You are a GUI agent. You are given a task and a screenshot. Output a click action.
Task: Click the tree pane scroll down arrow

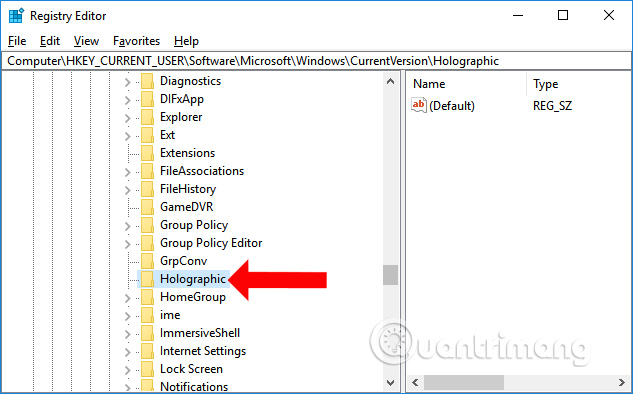390,382
